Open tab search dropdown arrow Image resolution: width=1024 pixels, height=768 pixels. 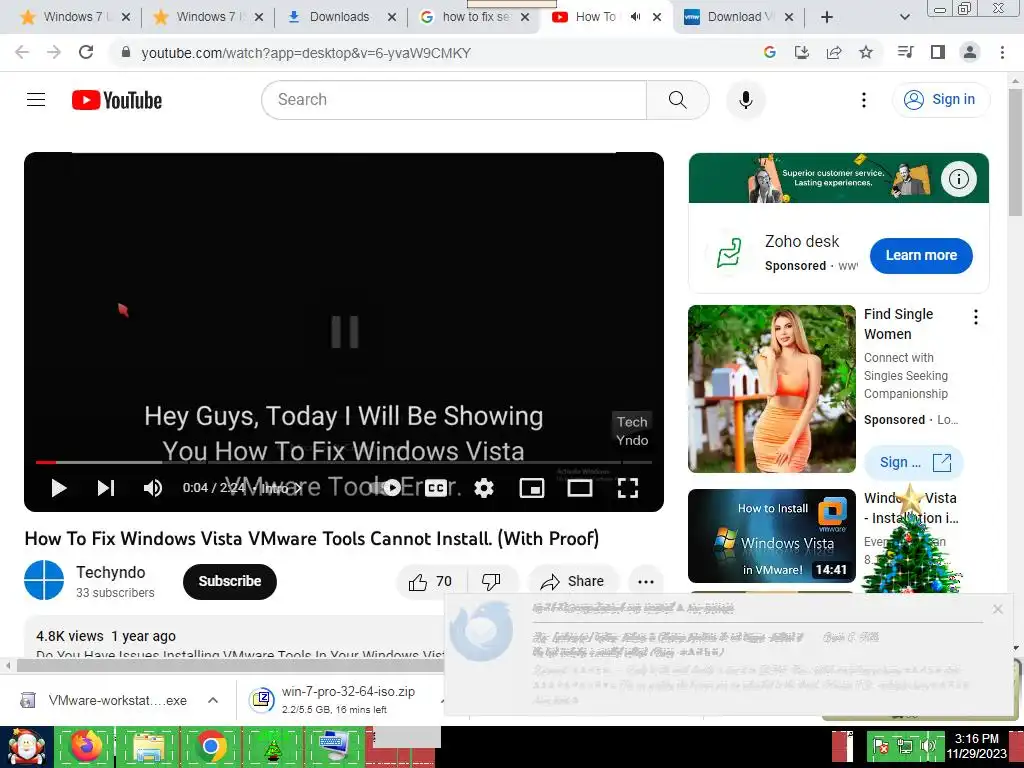click(904, 17)
